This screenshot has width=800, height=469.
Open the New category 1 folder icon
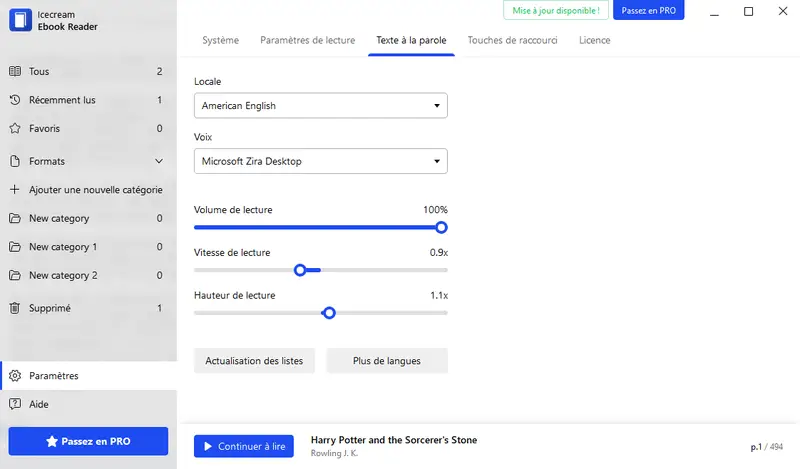tap(15, 247)
